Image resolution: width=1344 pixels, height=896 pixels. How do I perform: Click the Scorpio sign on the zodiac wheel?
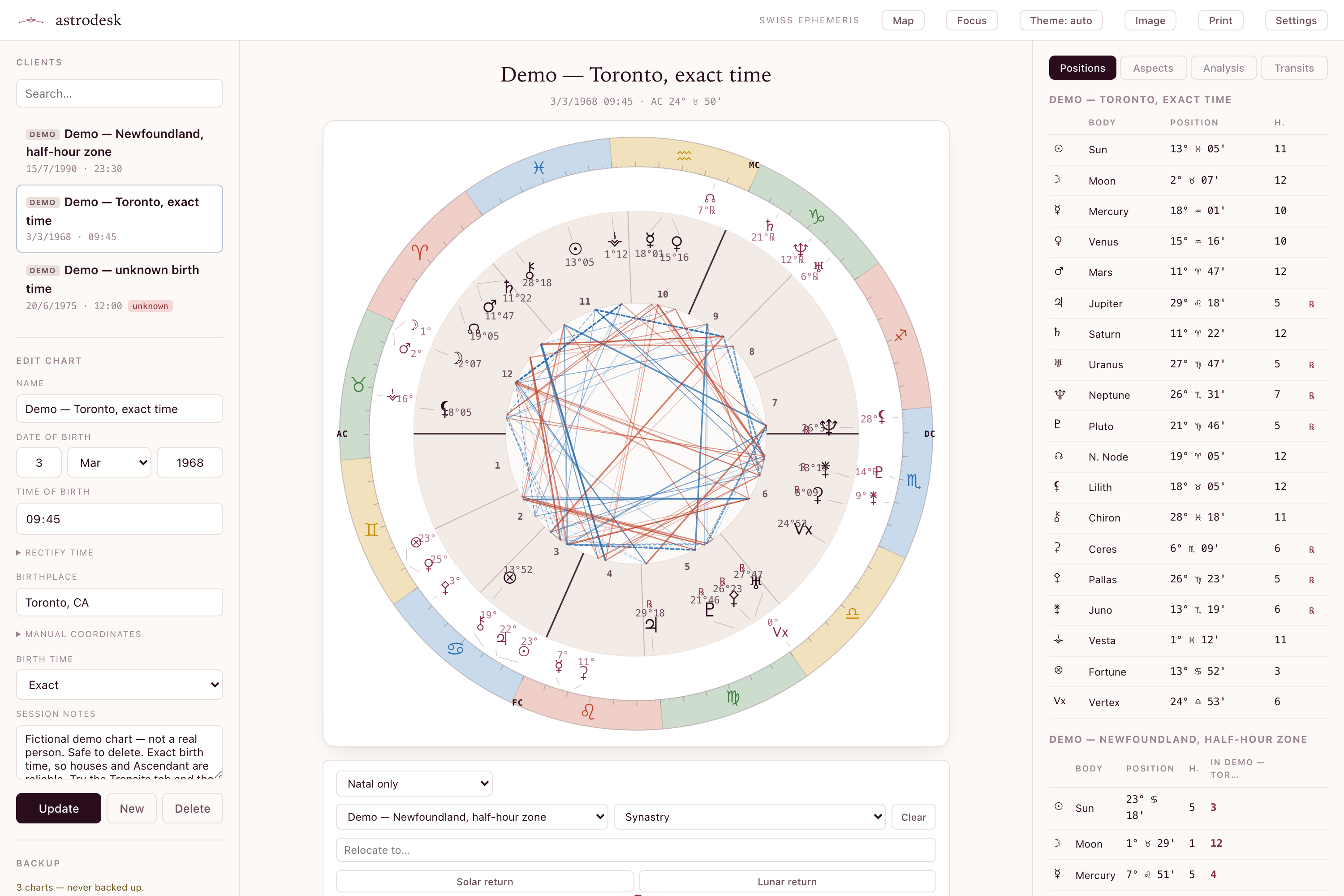pos(913,481)
